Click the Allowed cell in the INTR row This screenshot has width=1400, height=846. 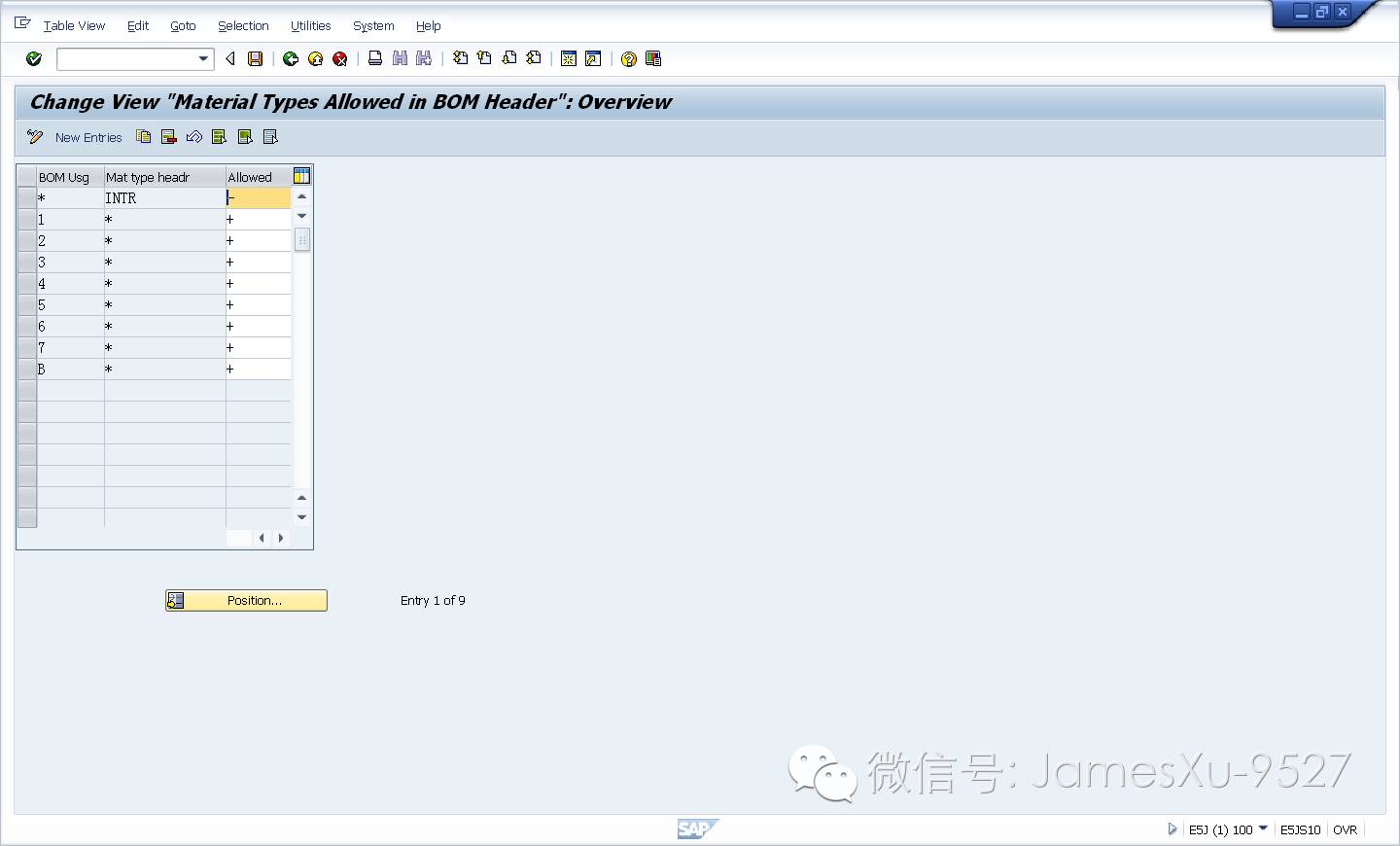(258, 198)
